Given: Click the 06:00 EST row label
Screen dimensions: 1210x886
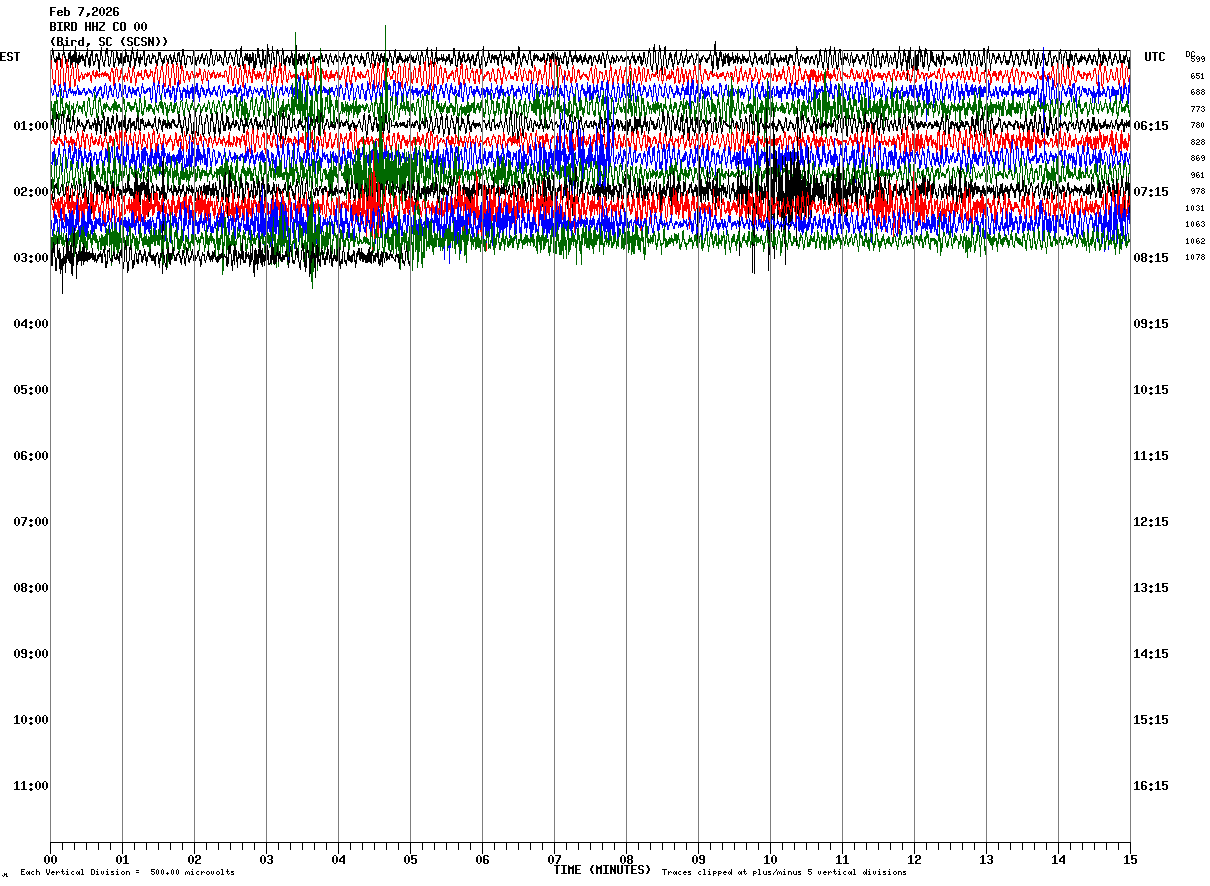Looking at the screenshot, I should tap(31, 456).
